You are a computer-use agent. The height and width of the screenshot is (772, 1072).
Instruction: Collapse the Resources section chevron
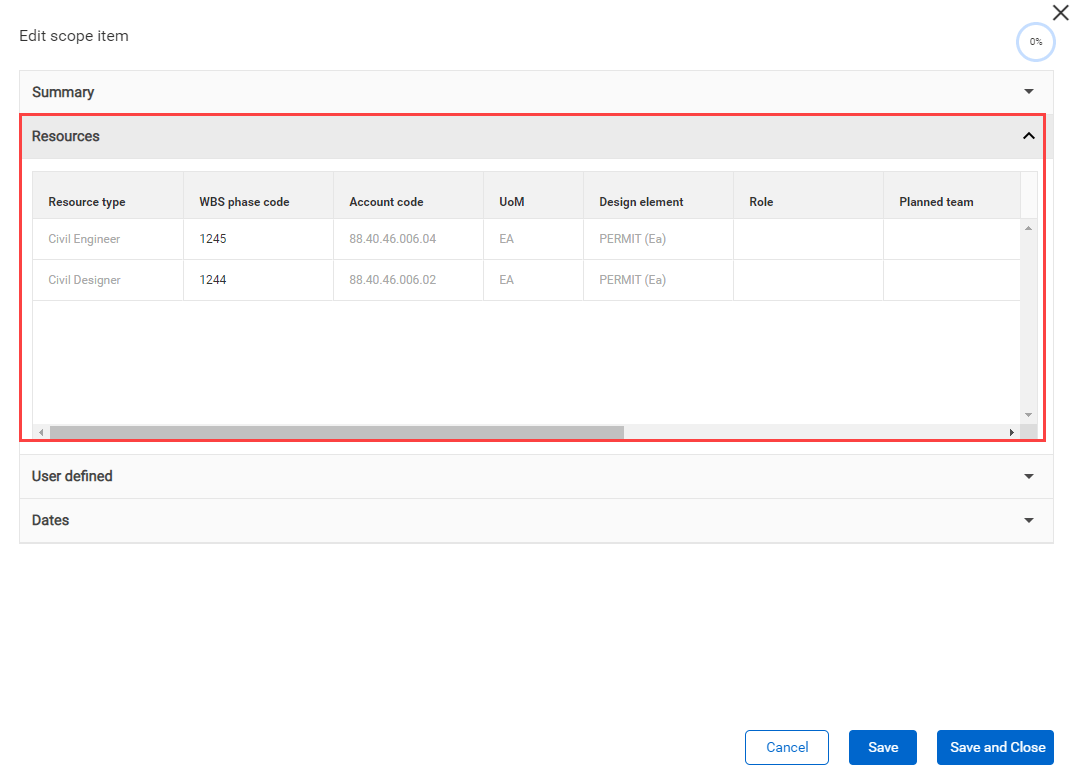tap(1028, 136)
